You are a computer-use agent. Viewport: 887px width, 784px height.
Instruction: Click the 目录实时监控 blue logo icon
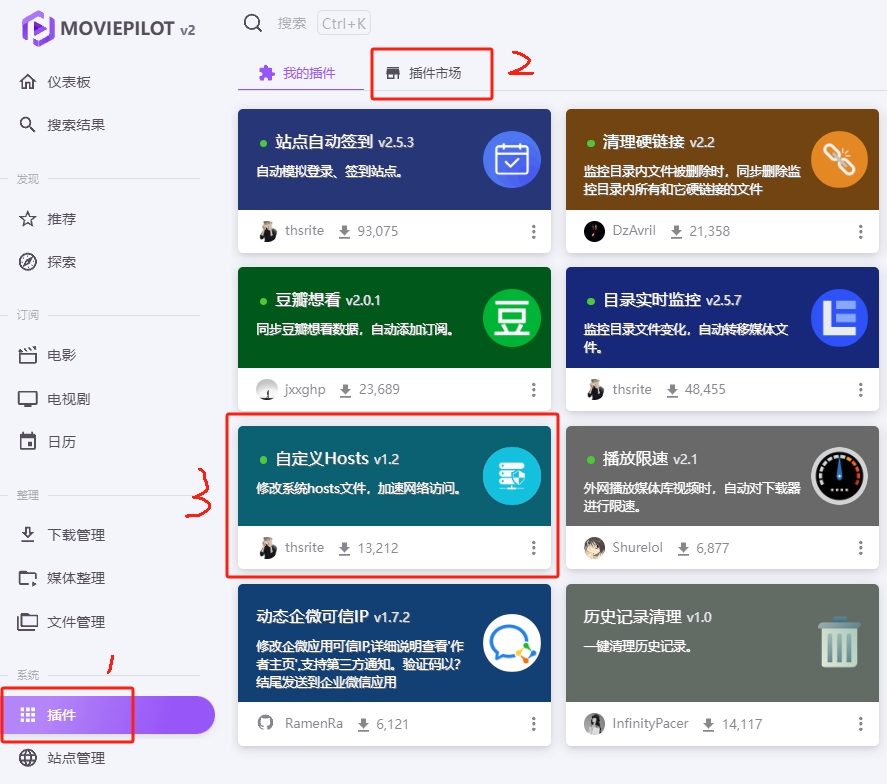tap(839, 318)
